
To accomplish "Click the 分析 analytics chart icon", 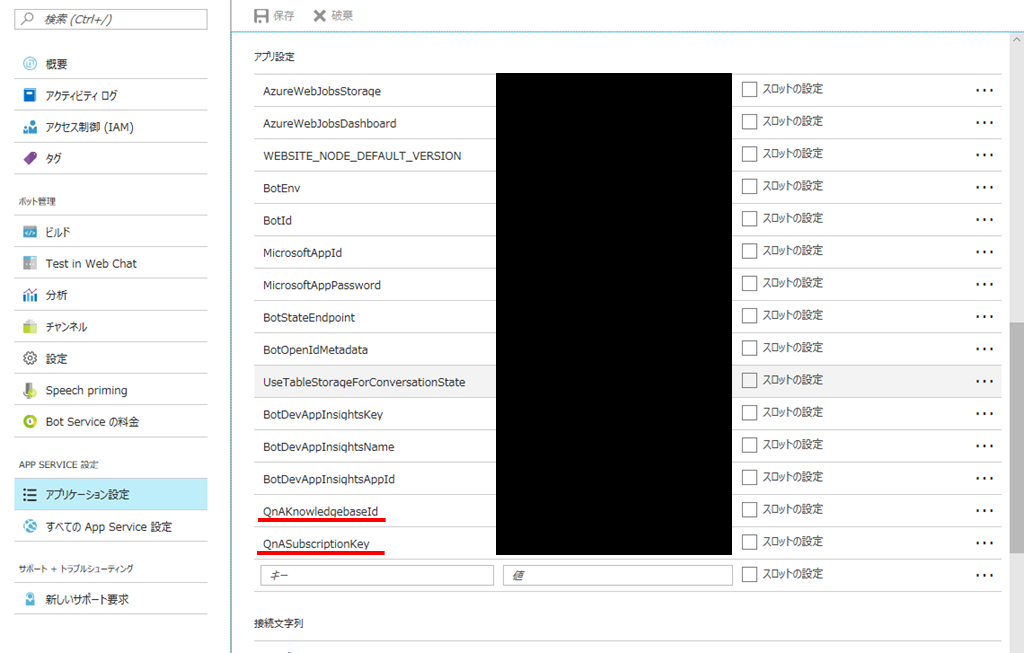I will (x=30, y=295).
